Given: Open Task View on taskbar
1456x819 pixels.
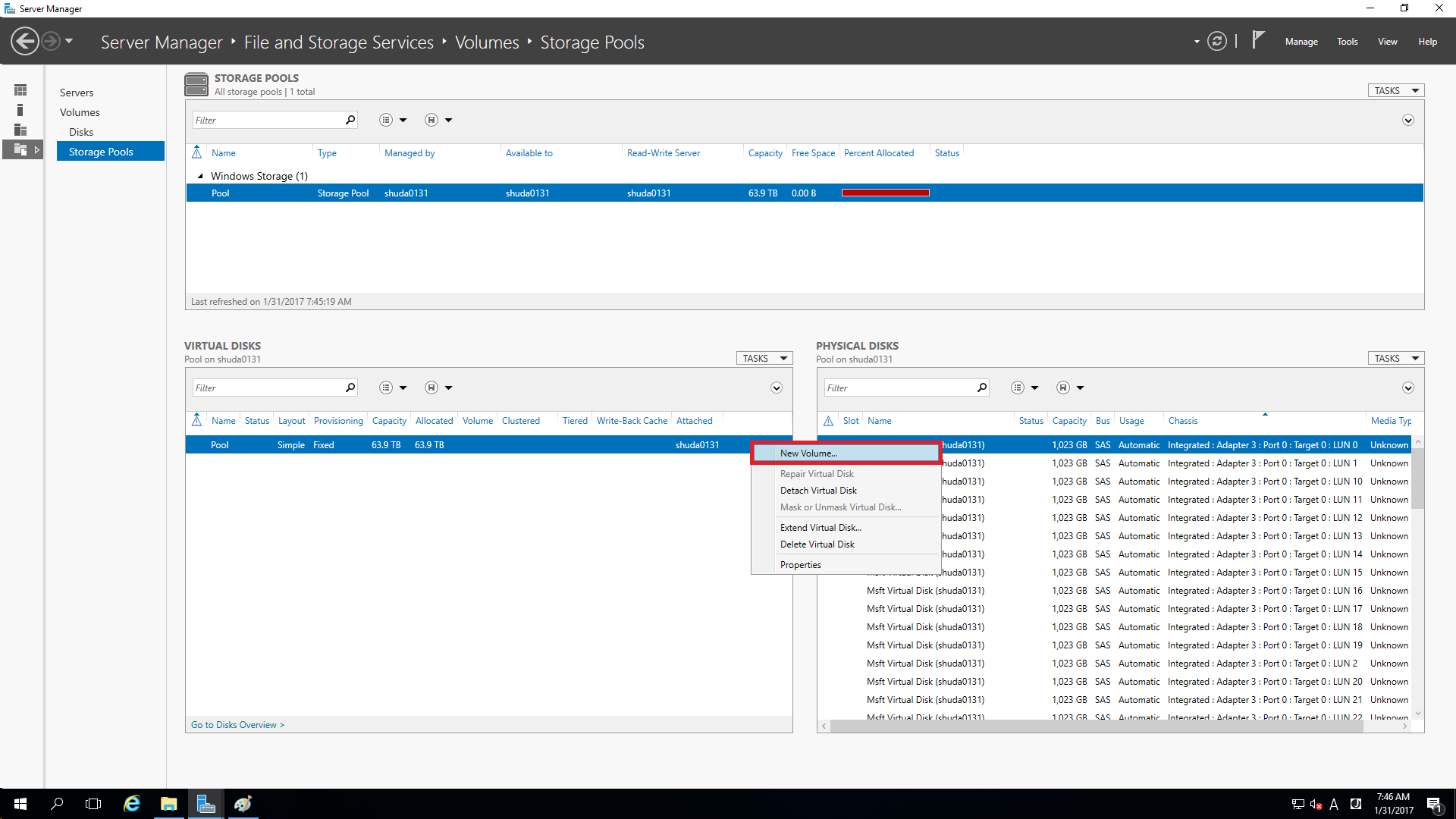Looking at the screenshot, I should point(93,804).
